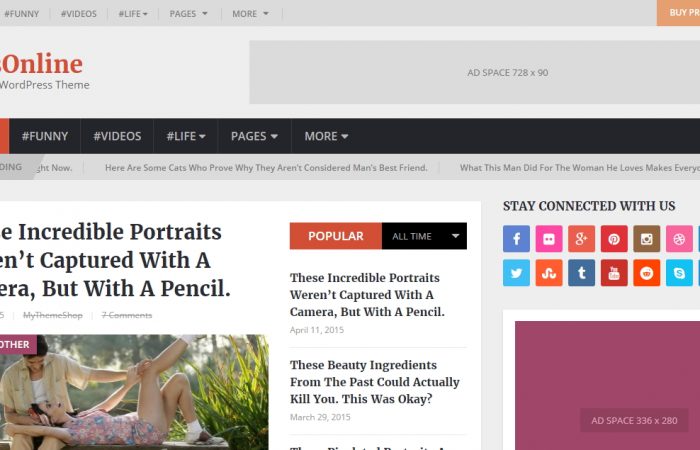
Task: Open the Facebook social icon
Action: (516, 239)
